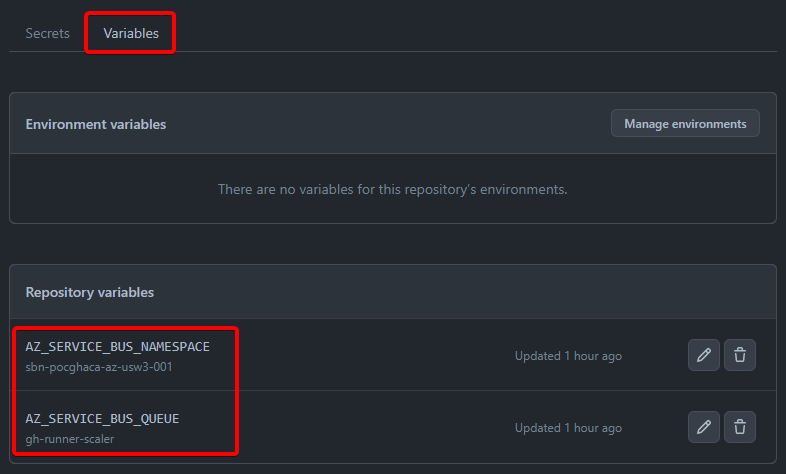Click the Repository variables heading
786x474 pixels.
[x=90, y=293]
